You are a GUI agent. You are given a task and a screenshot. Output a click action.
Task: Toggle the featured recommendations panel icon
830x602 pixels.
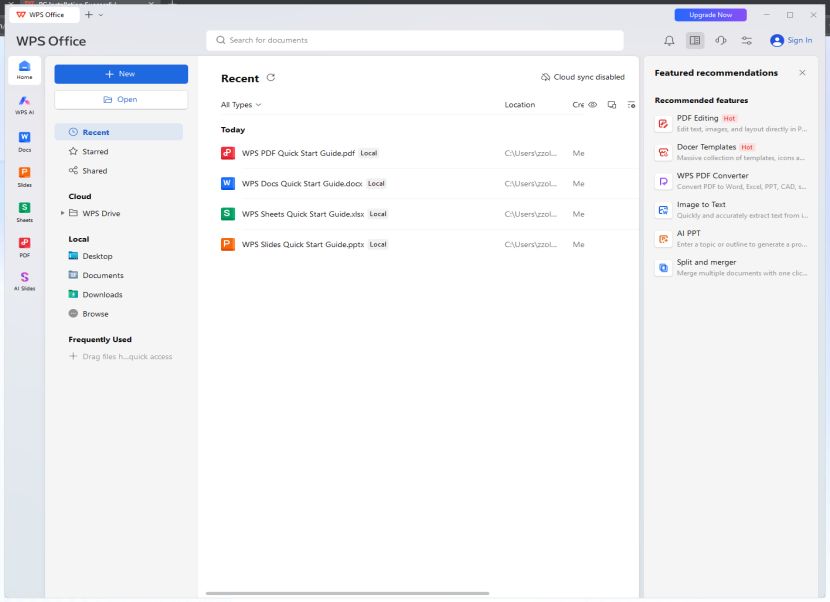(695, 41)
